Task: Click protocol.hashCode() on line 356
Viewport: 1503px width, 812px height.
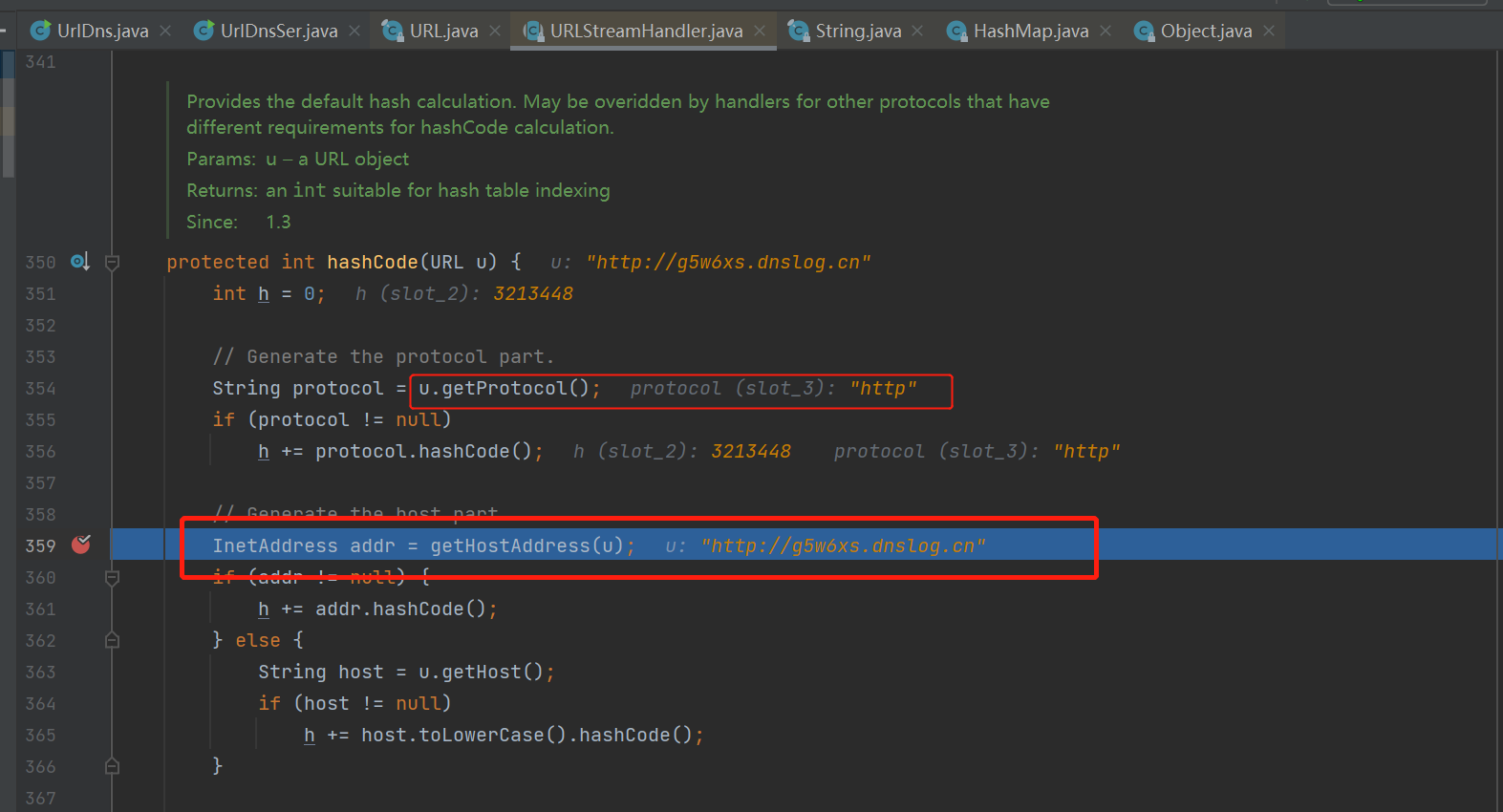Action: 423,451
